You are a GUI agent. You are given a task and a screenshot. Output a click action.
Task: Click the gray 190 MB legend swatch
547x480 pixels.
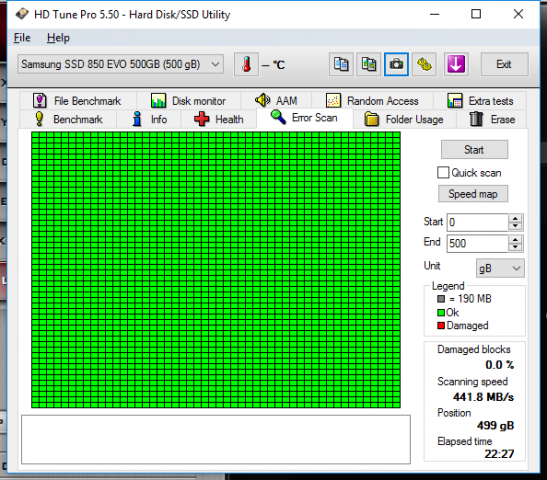441,299
